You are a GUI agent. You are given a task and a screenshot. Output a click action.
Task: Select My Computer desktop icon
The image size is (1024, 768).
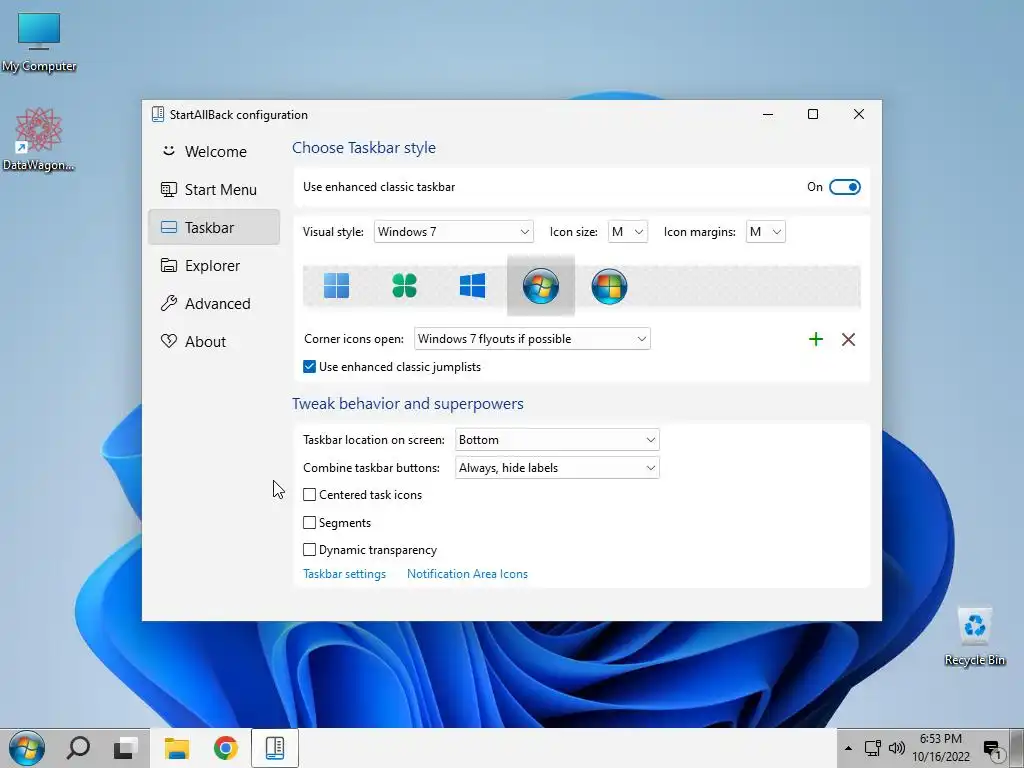(39, 40)
